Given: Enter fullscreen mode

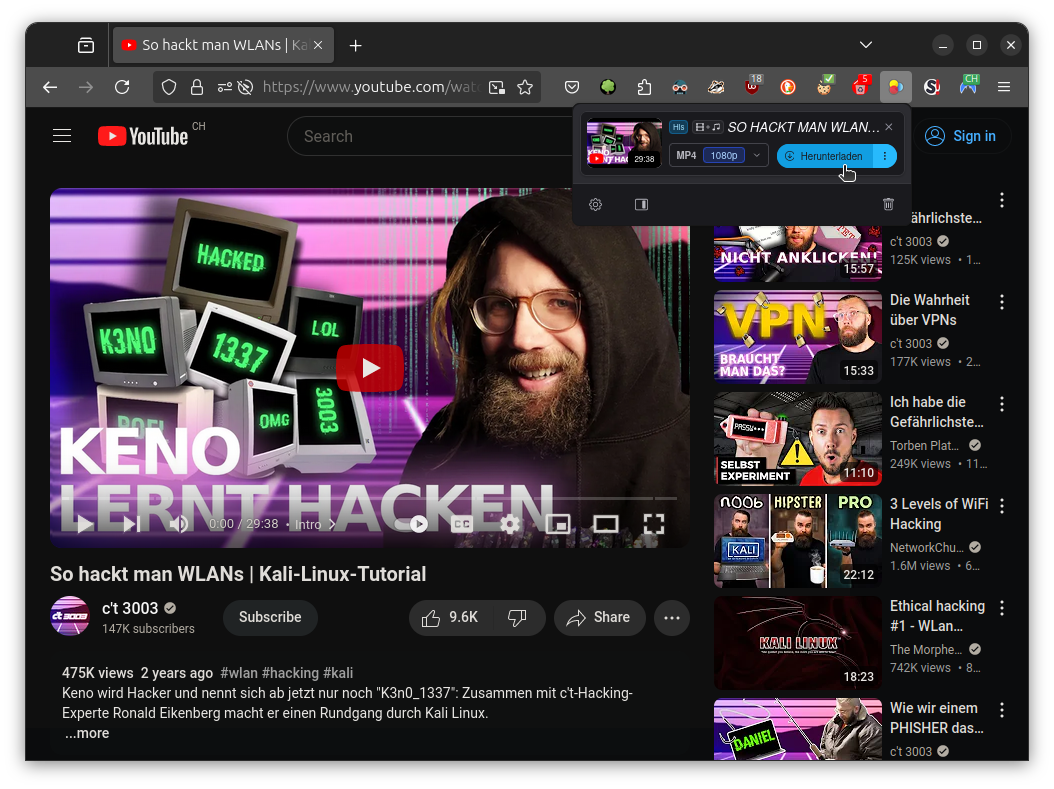Looking at the screenshot, I should (654, 524).
